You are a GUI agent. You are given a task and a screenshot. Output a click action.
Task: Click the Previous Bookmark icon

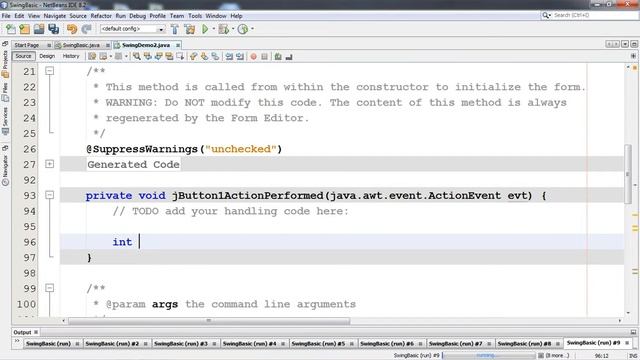tap(193, 57)
